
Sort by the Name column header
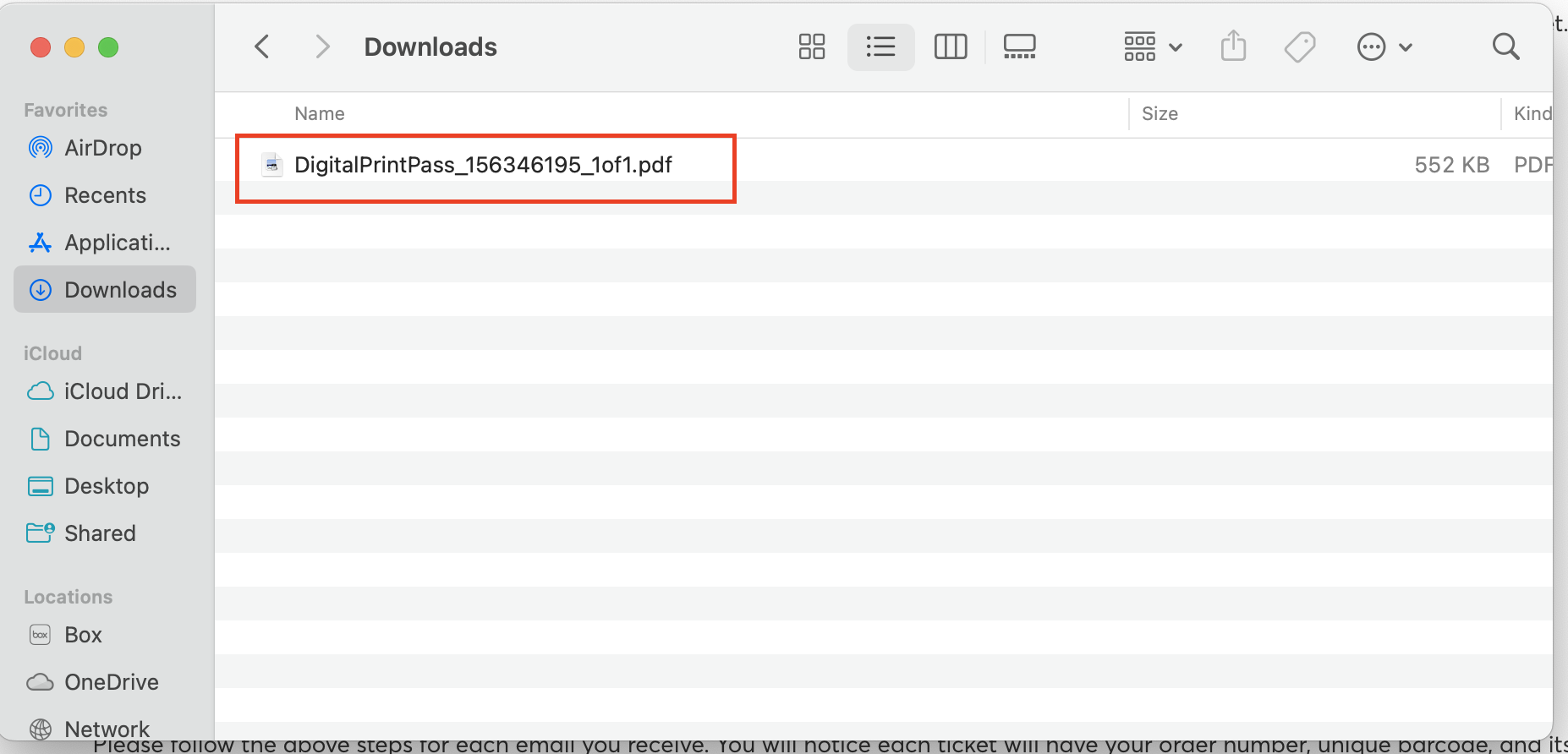tap(320, 113)
